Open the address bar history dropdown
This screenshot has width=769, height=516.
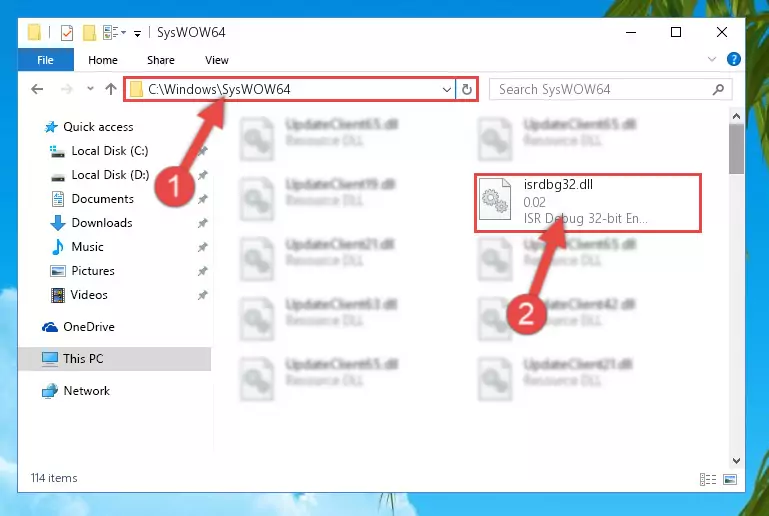tap(446, 90)
